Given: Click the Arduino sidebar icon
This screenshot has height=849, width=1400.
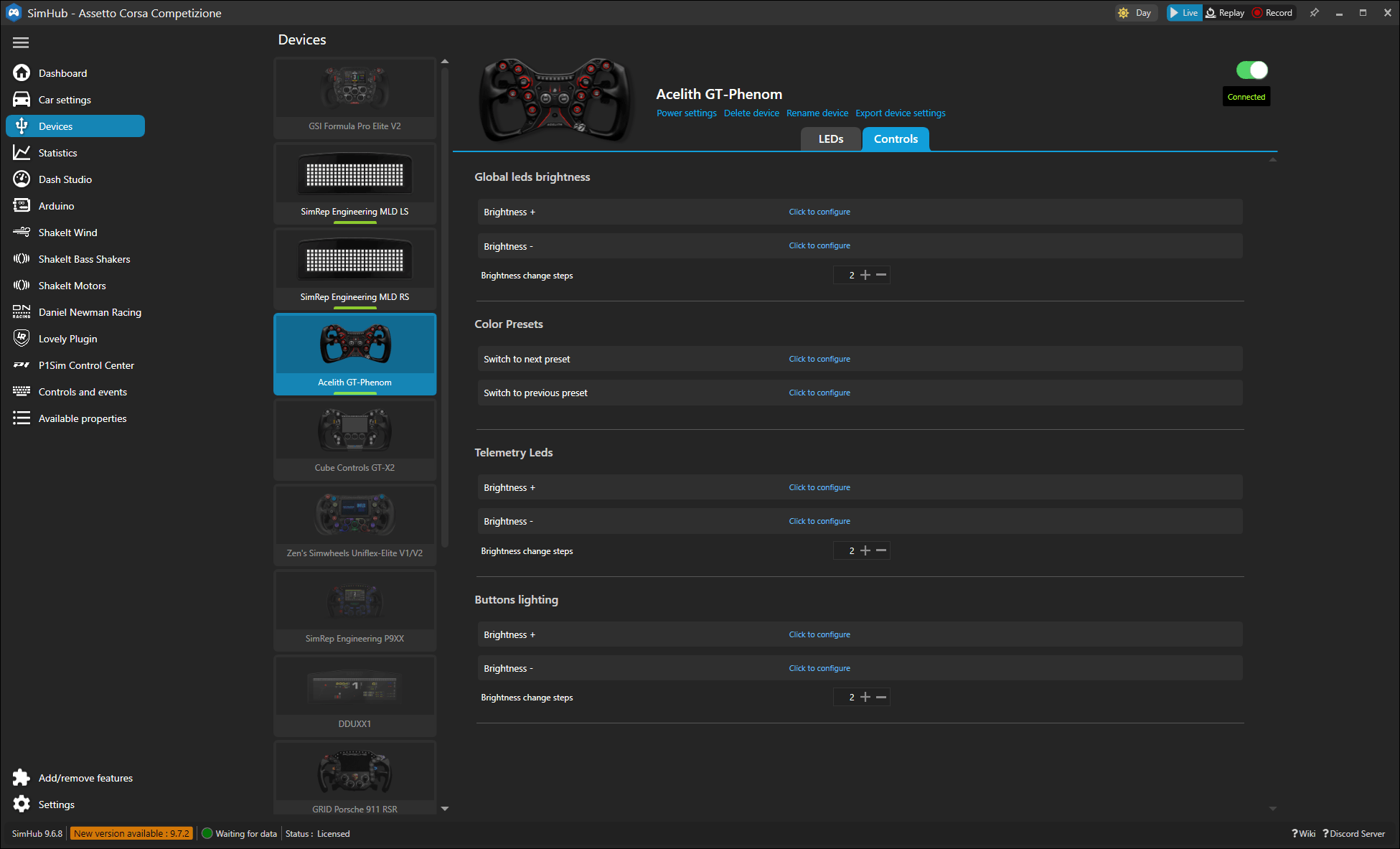Looking at the screenshot, I should 22,206.
